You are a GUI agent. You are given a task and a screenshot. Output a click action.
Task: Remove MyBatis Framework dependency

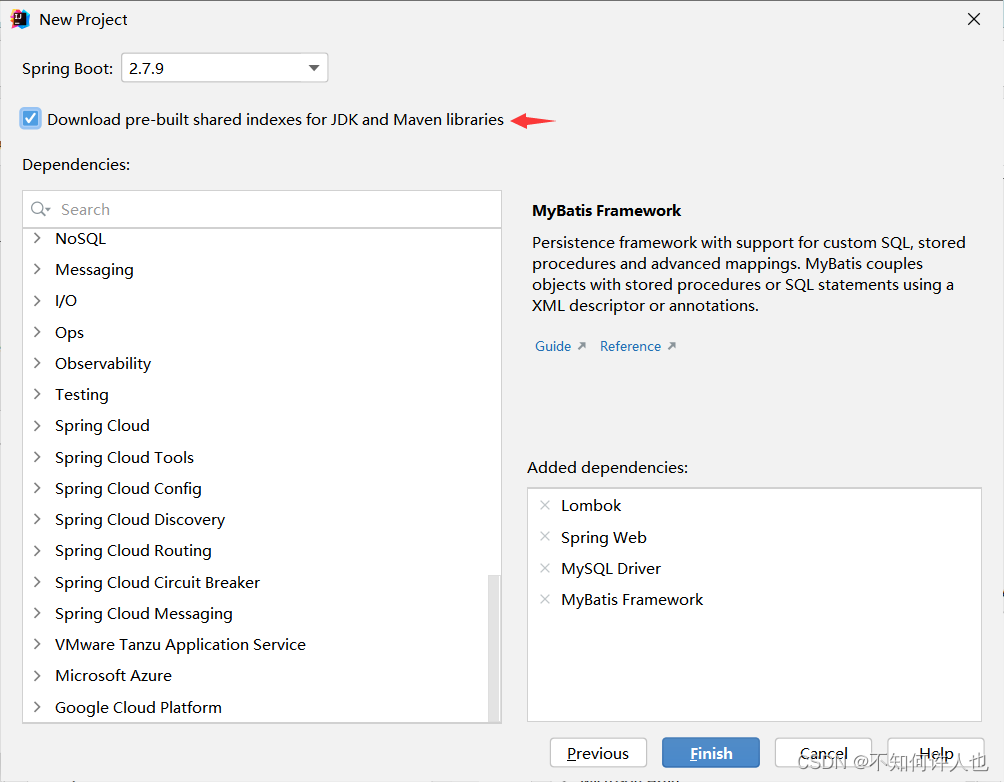[x=545, y=600]
